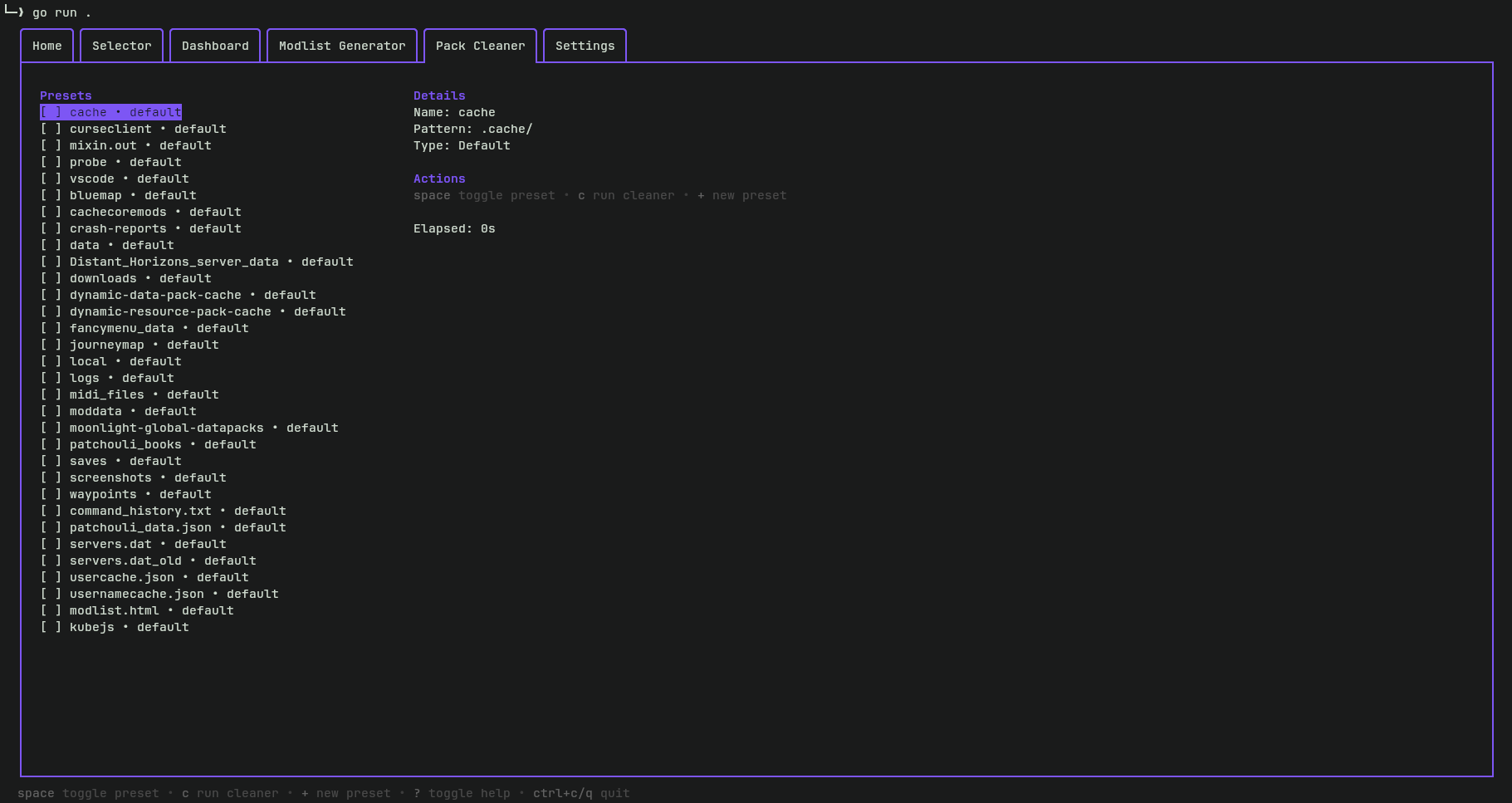Image resolution: width=1512 pixels, height=803 pixels.
Task: Check the curseclient preset checkbox
Action: point(51,129)
